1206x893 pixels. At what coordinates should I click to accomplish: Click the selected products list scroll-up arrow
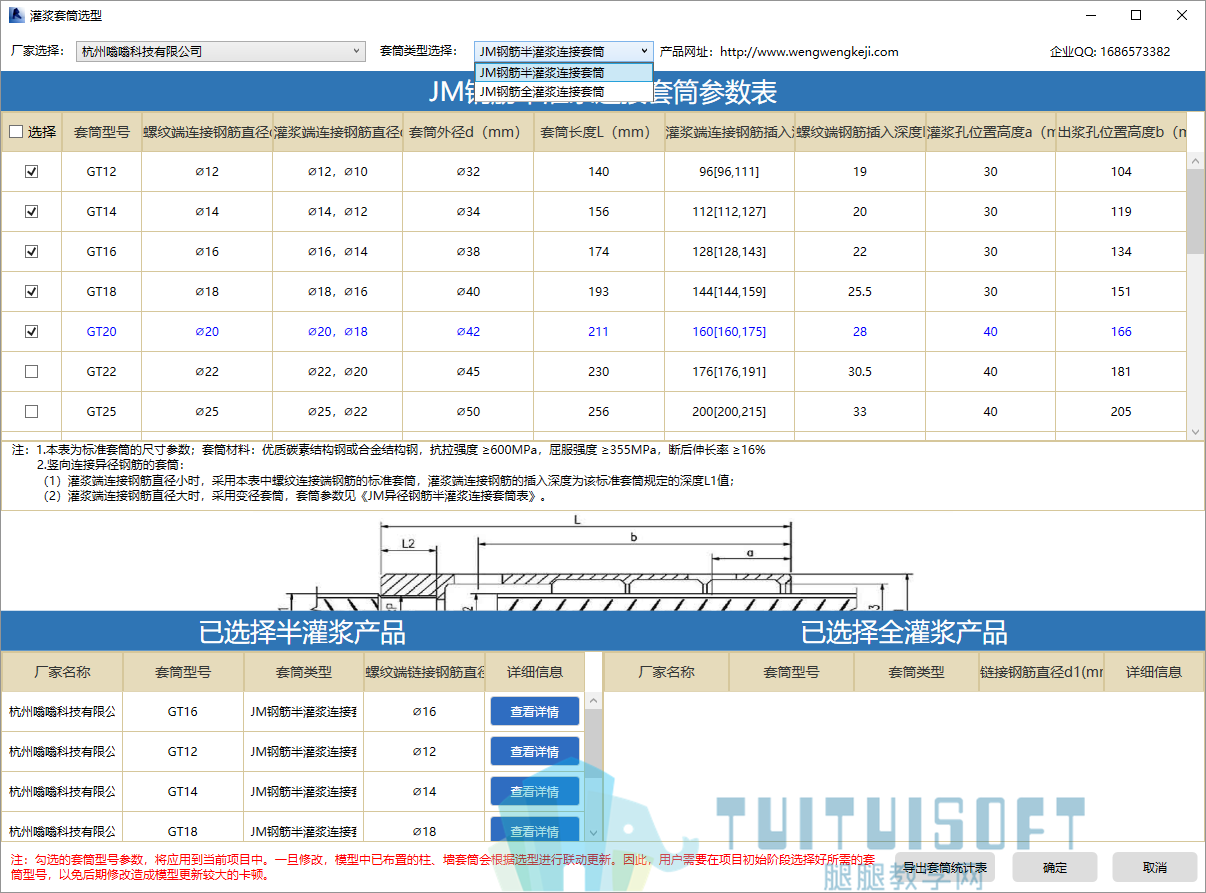593,701
